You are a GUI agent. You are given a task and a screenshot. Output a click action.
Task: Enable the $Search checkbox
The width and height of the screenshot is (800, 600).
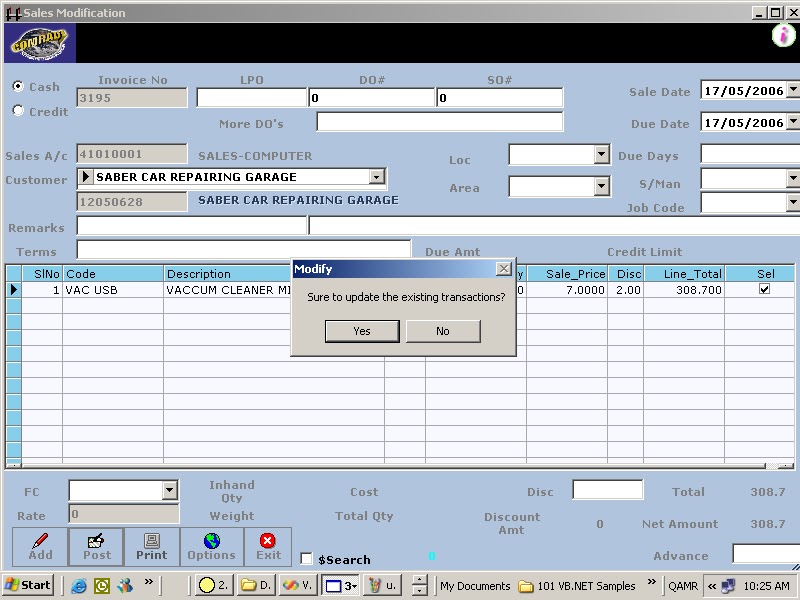306,559
